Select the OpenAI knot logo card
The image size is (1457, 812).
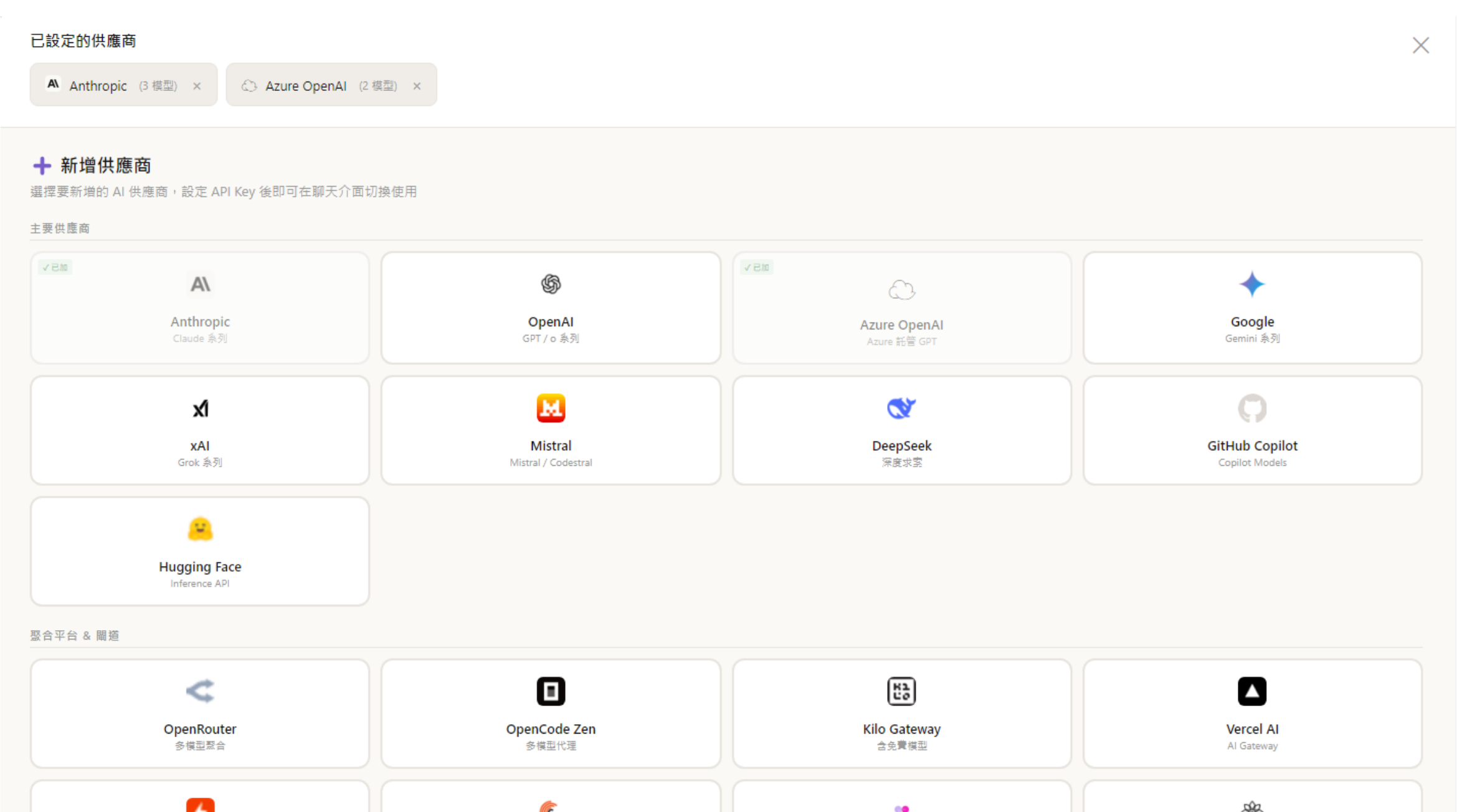click(551, 285)
